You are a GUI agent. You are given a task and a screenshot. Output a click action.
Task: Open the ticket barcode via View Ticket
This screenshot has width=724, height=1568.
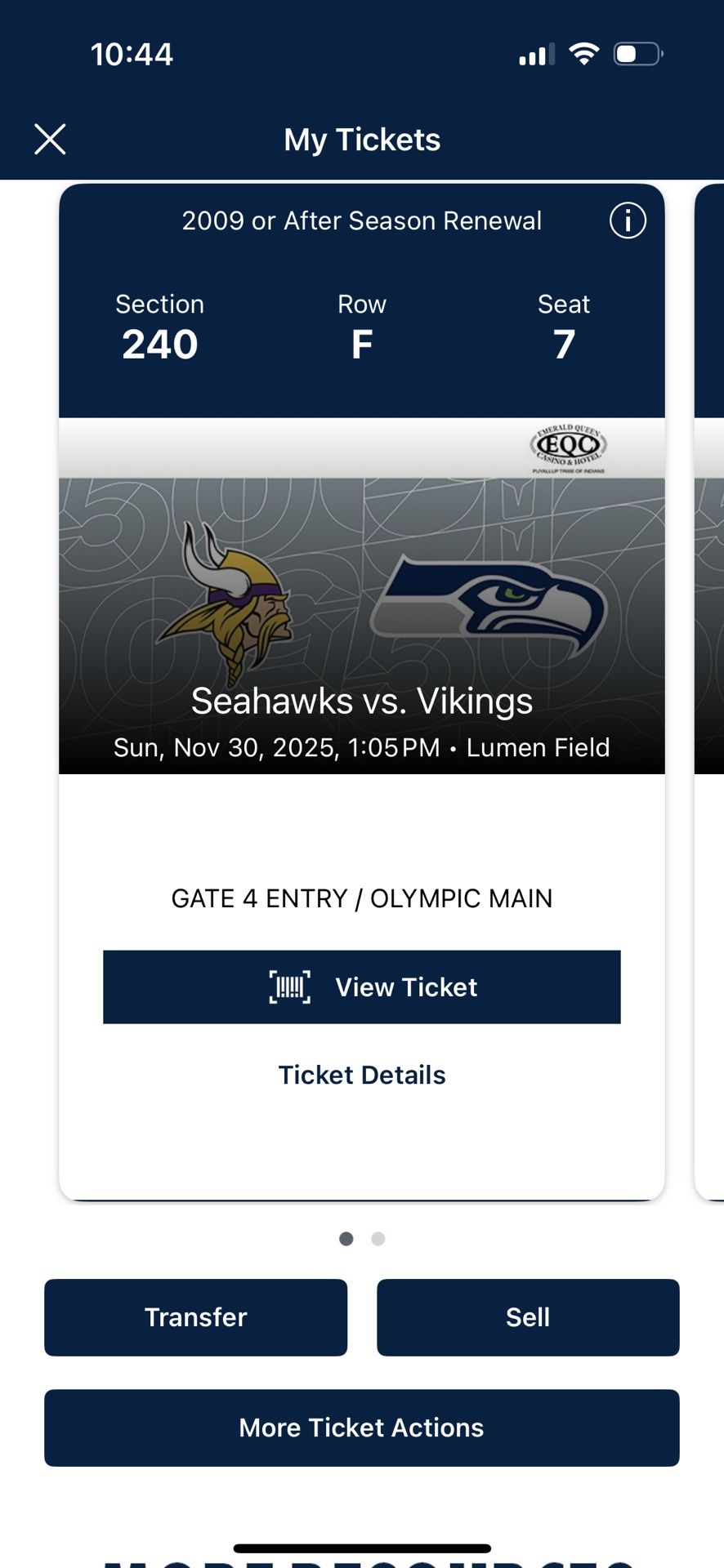pyautogui.click(x=362, y=987)
